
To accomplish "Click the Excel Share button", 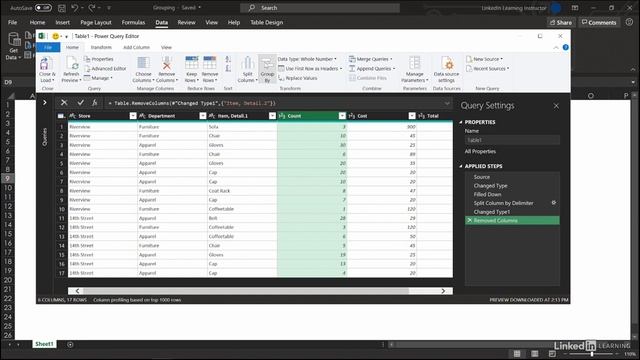I will (561, 22).
